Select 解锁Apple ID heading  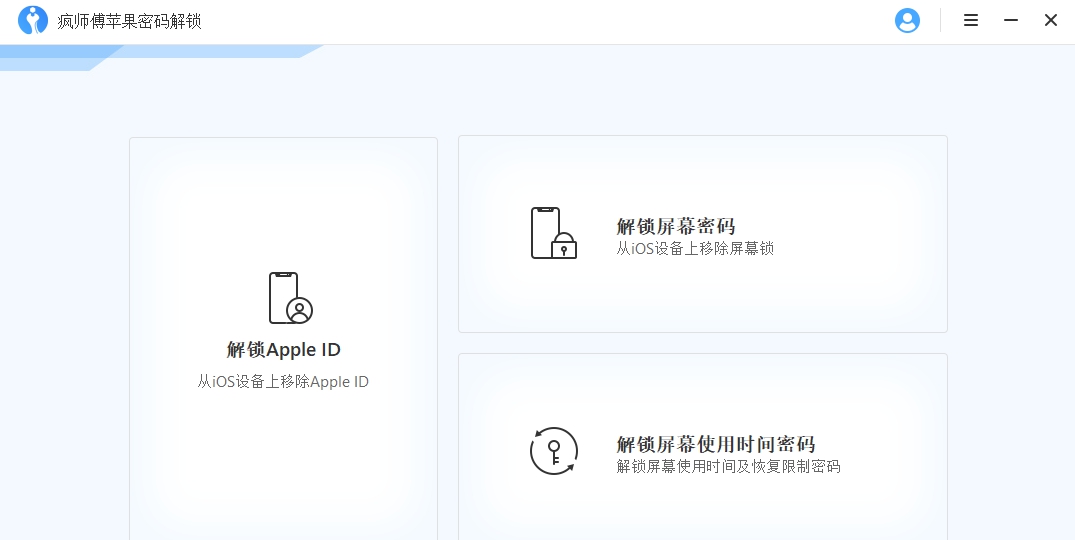click(283, 349)
